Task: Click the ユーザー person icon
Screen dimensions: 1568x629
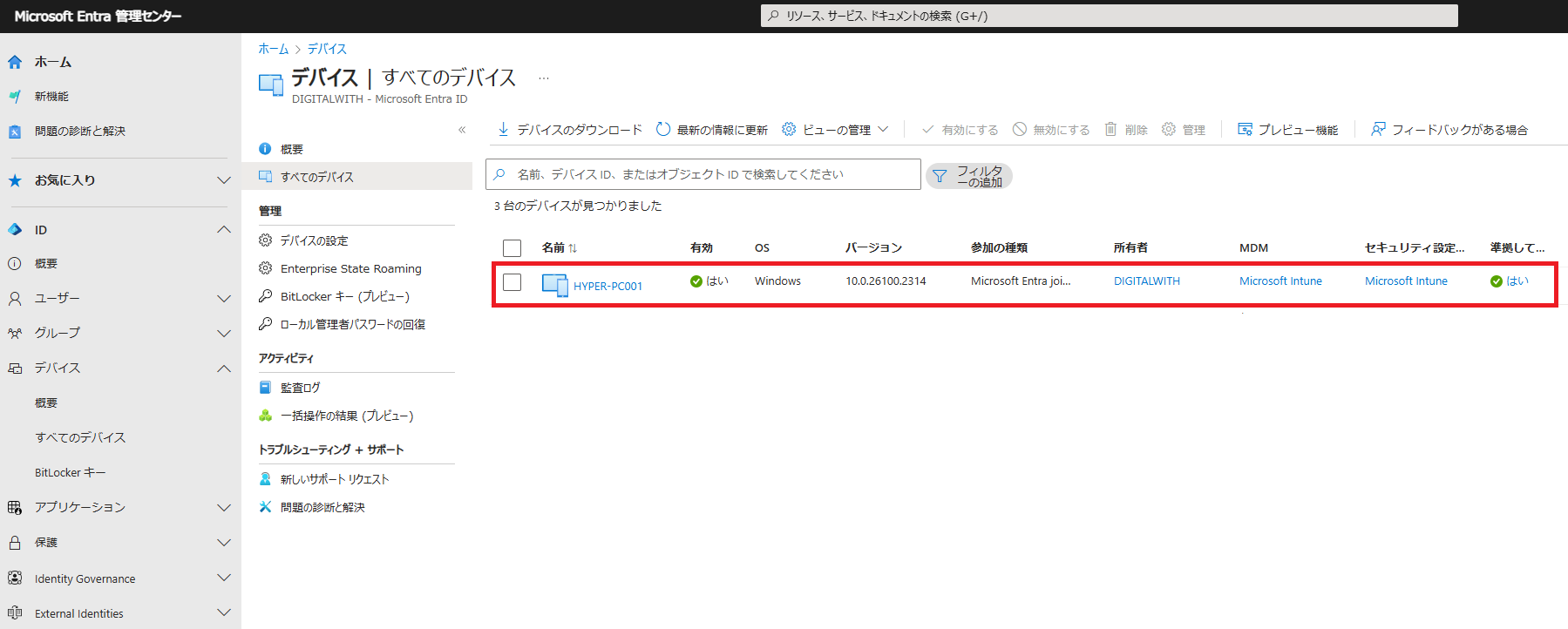Action: tap(15, 299)
